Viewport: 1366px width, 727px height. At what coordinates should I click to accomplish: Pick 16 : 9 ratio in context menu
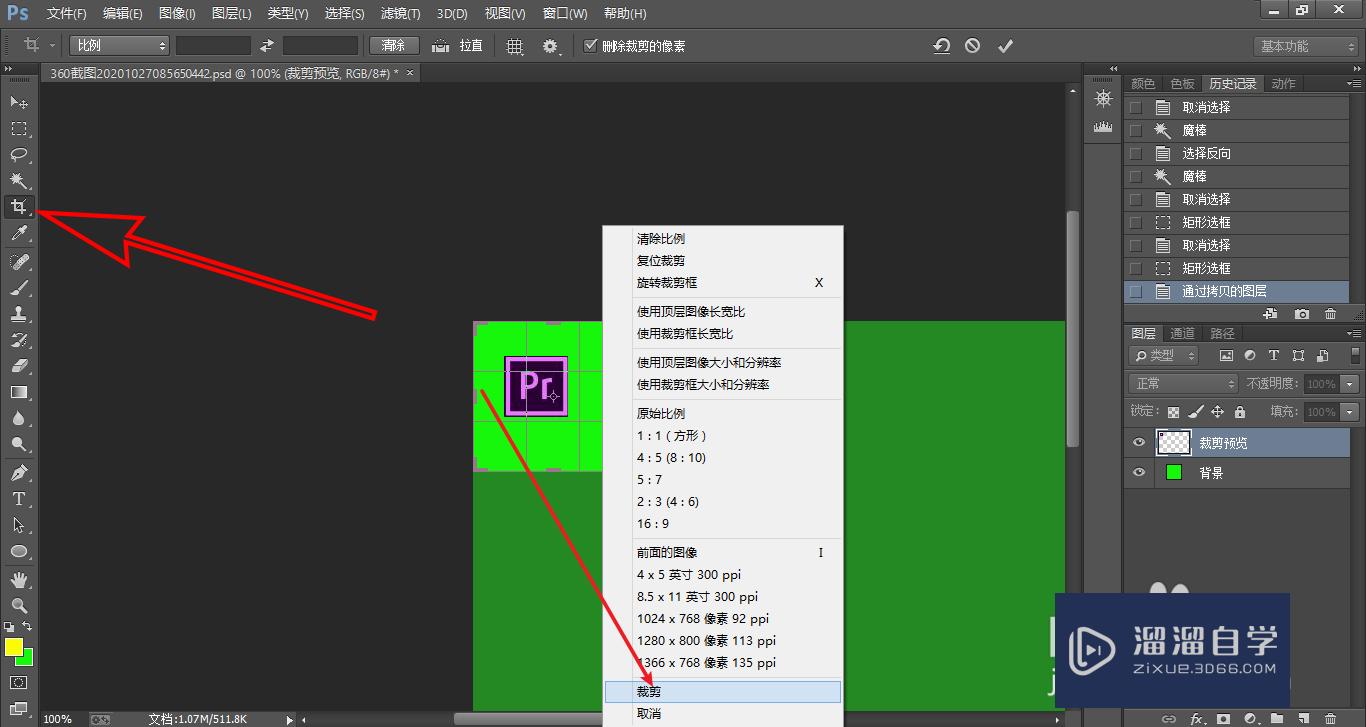[723, 523]
